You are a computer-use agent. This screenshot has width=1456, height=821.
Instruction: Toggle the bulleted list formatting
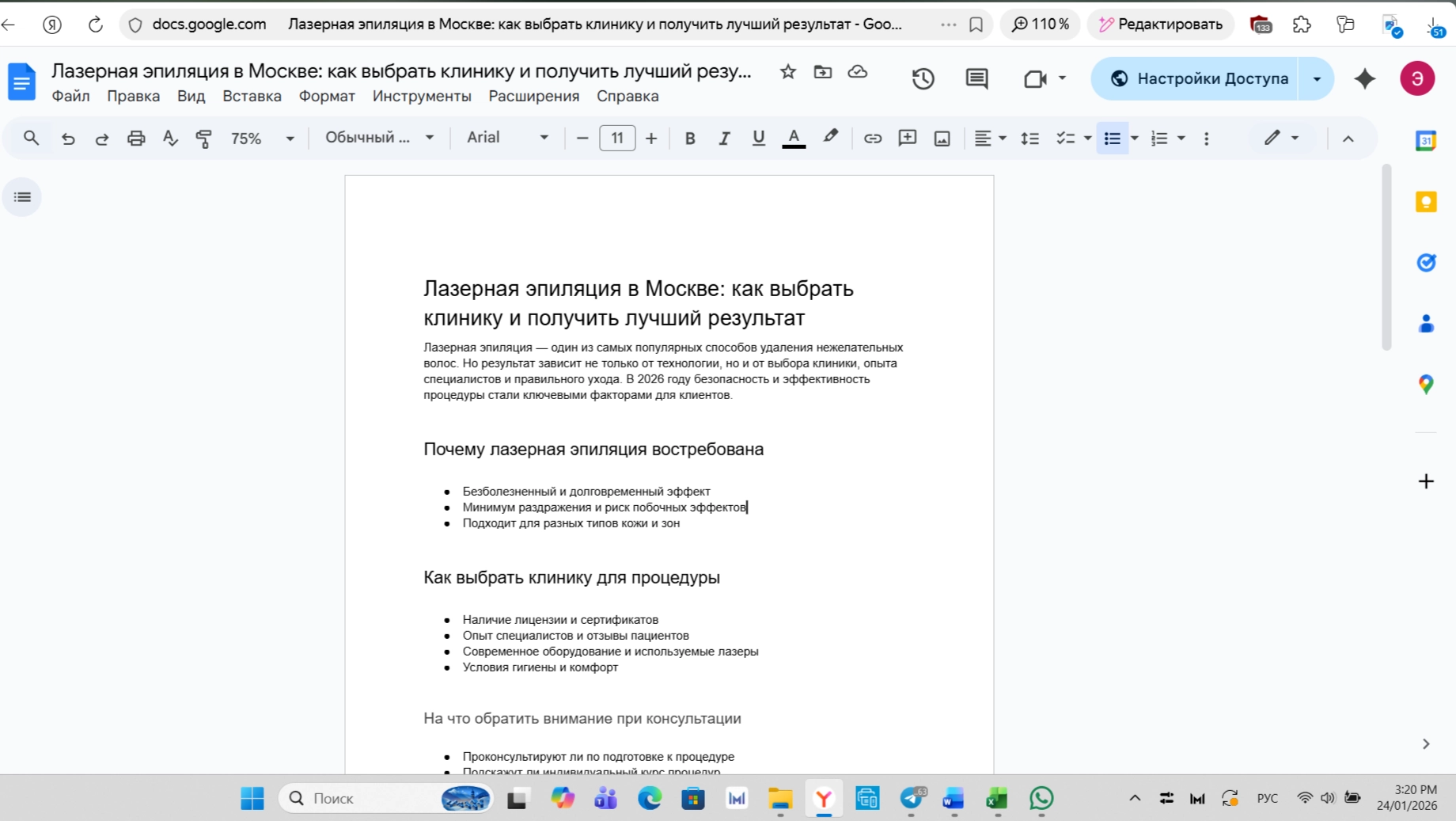point(1112,139)
